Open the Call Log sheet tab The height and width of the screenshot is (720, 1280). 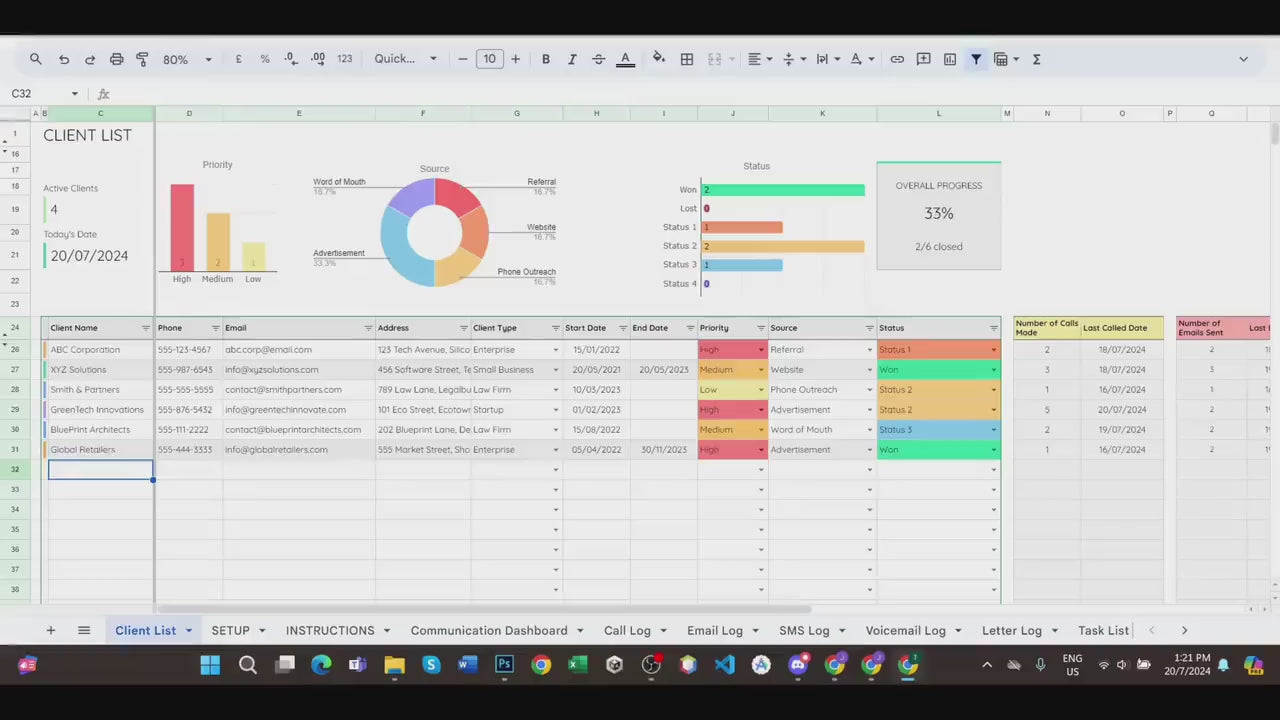point(627,630)
